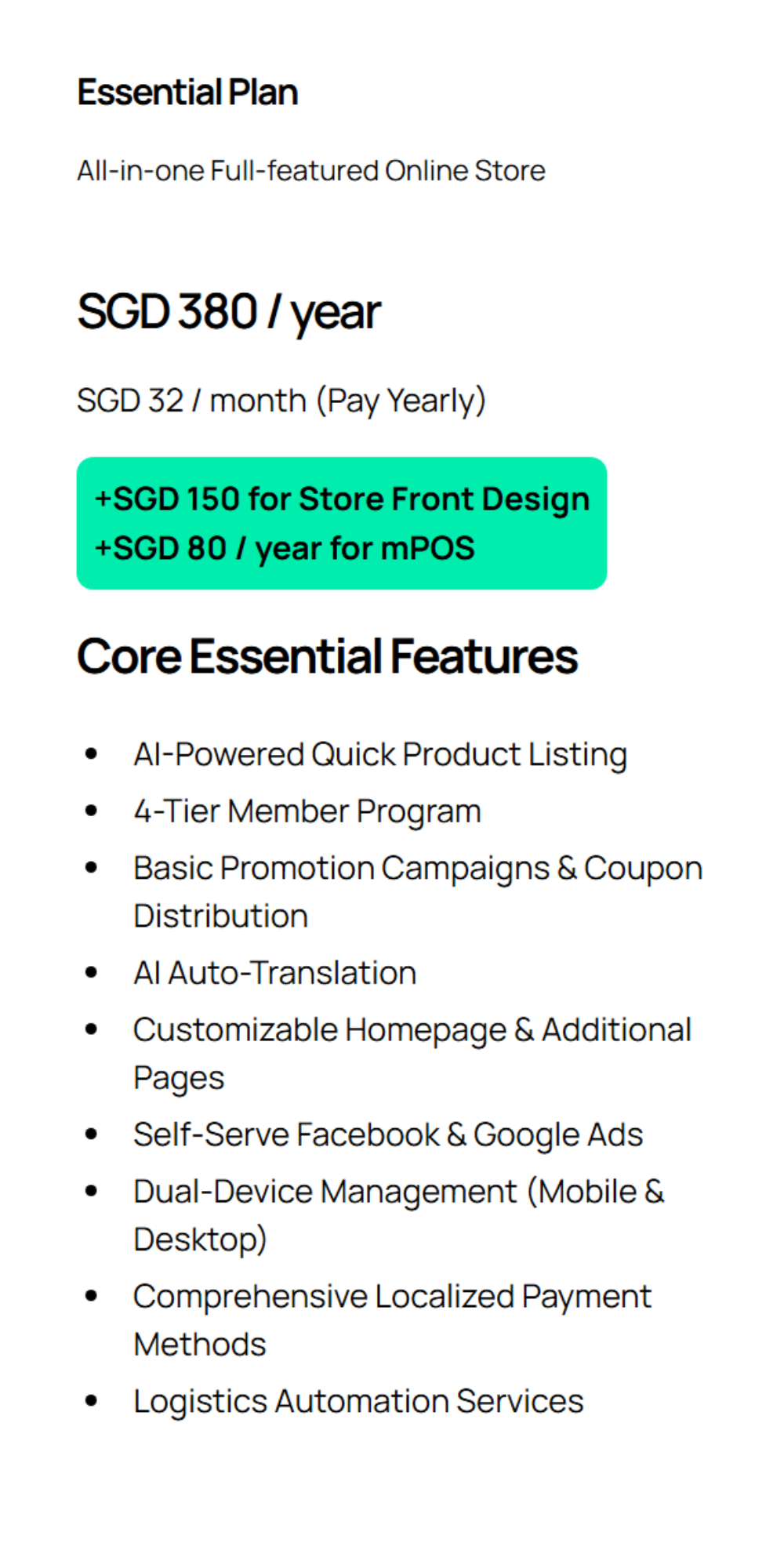This screenshot has width=784, height=1568.
Task: Click Comprehensive Localized Payment Methods
Action: click(392, 1297)
